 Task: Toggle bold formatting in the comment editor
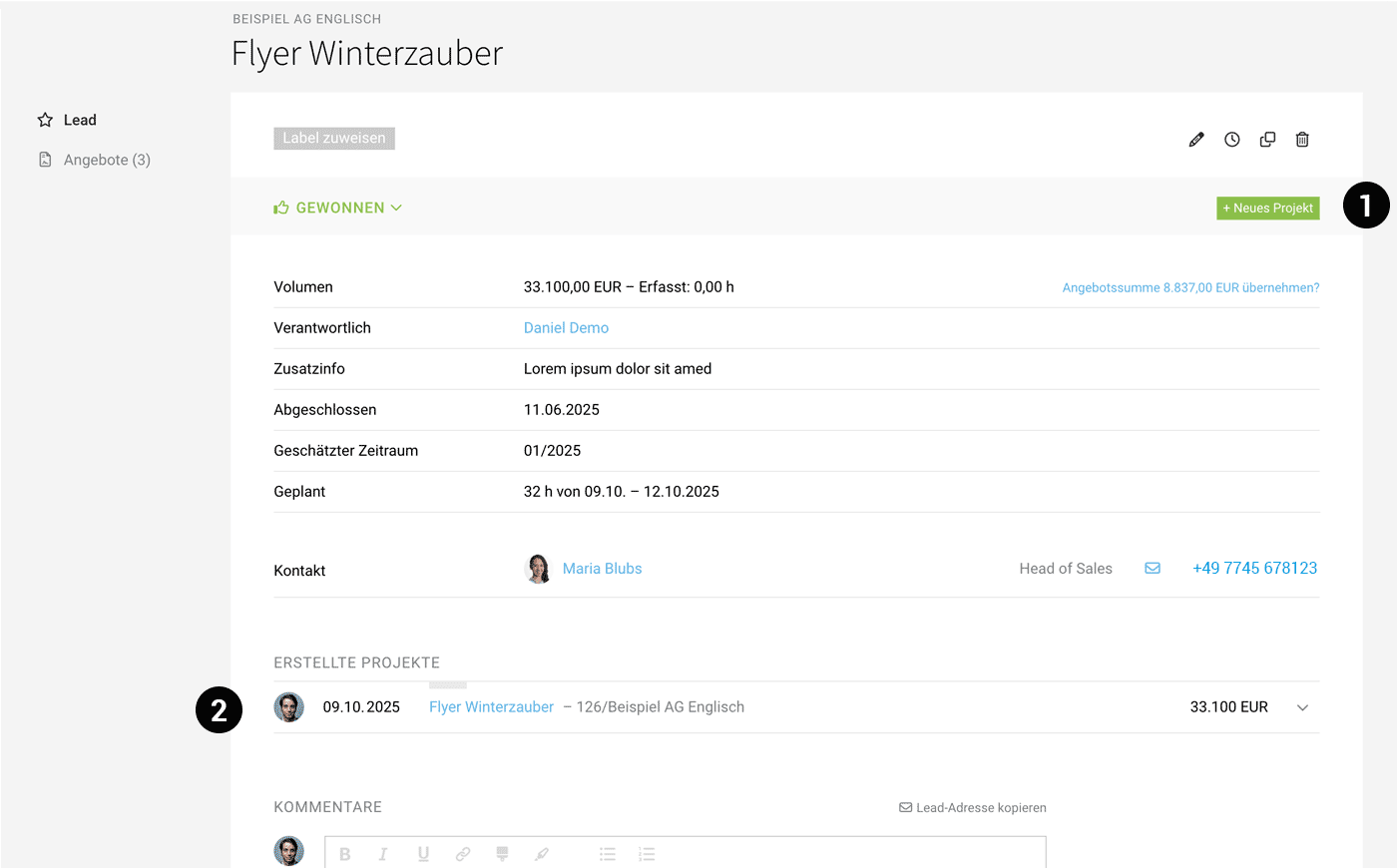click(344, 854)
